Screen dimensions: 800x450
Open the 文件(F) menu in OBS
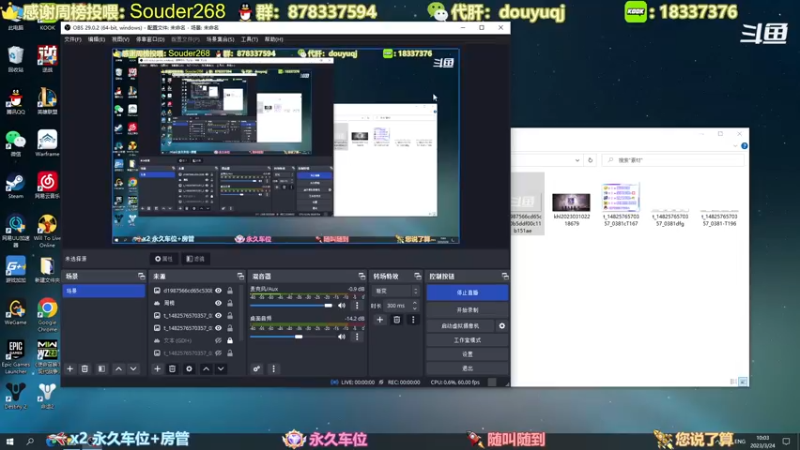pyautogui.click(x=72, y=39)
